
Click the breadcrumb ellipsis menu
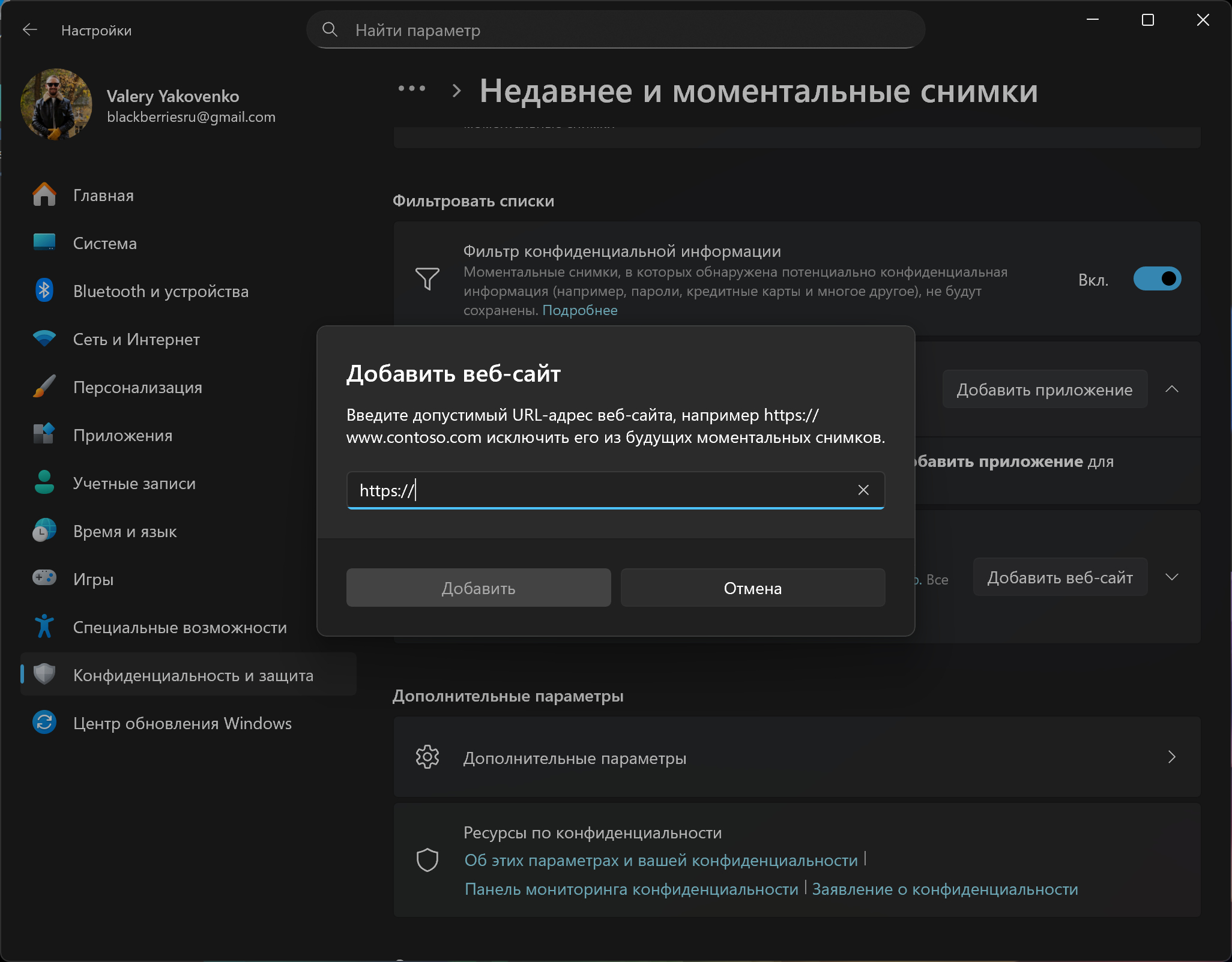[x=412, y=89]
